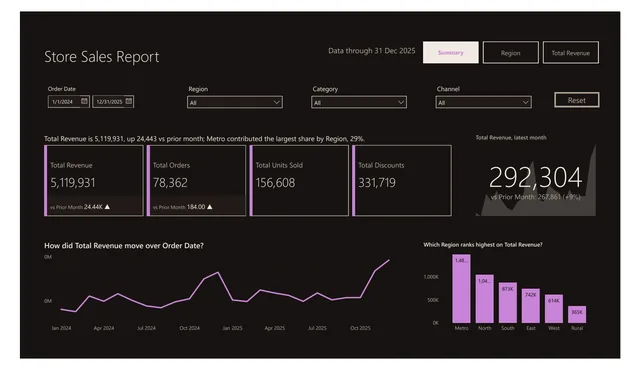Click the 292,304 latest month value
The height and width of the screenshot is (370, 640).
(535, 177)
